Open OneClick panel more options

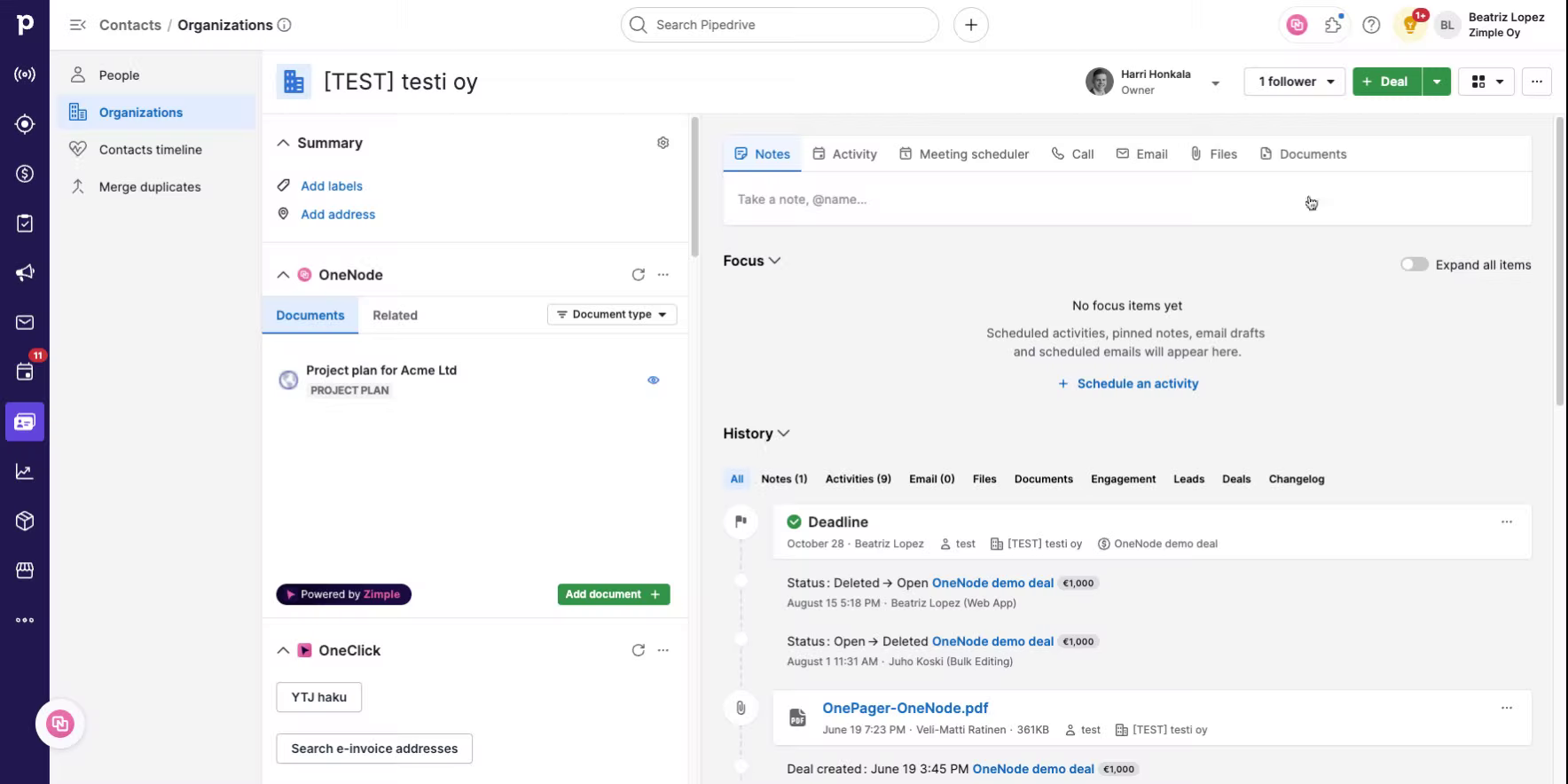(663, 650)
